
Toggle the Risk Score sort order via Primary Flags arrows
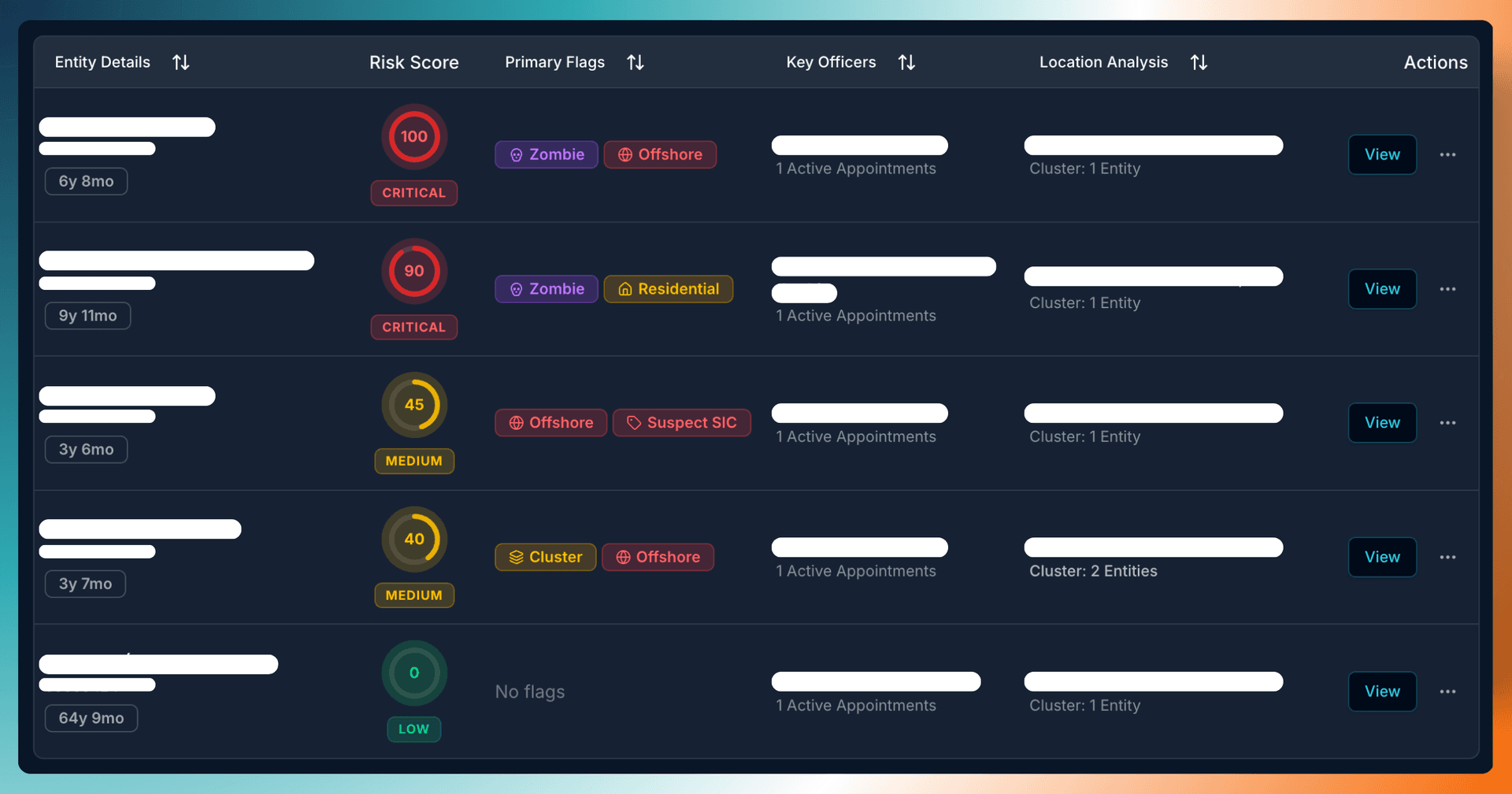(636, 61)
